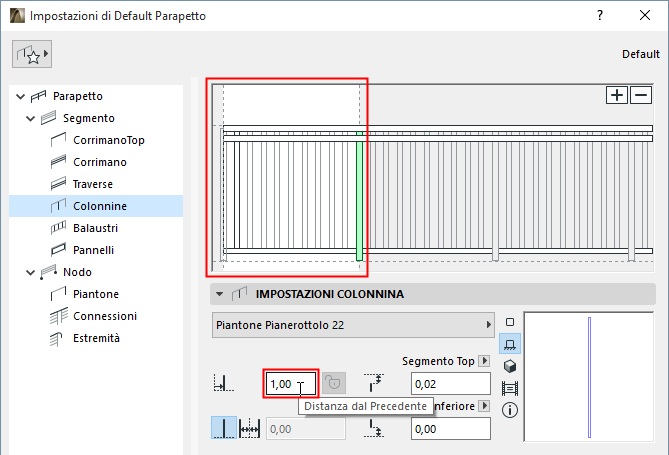Click the top offset icon
669x455 pixels.
click(x=374, y=382)
